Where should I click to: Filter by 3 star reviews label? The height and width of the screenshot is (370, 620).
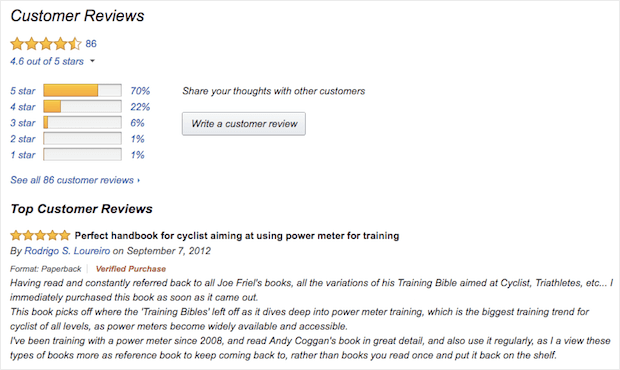click(23, 123)
